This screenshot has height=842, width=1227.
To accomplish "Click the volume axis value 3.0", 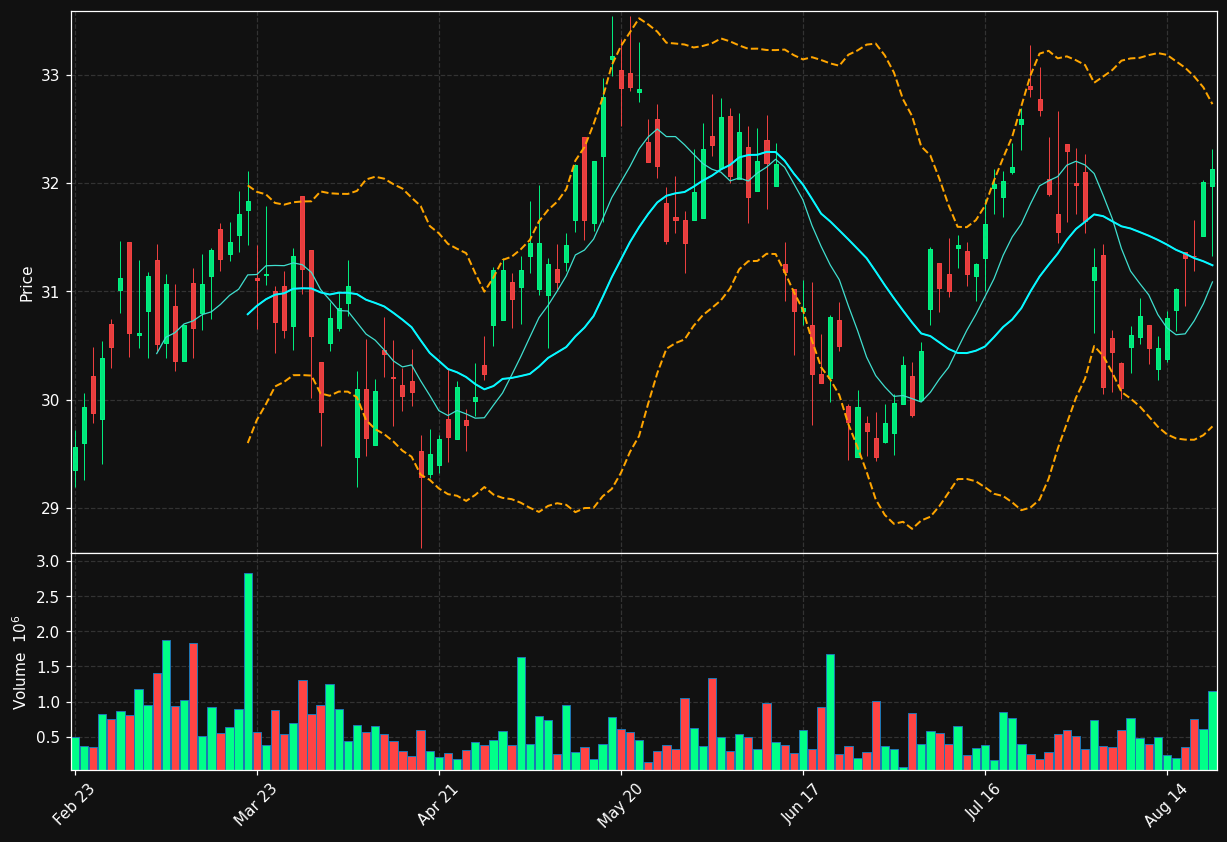I will pyautogui.click(x=50, y=562).
